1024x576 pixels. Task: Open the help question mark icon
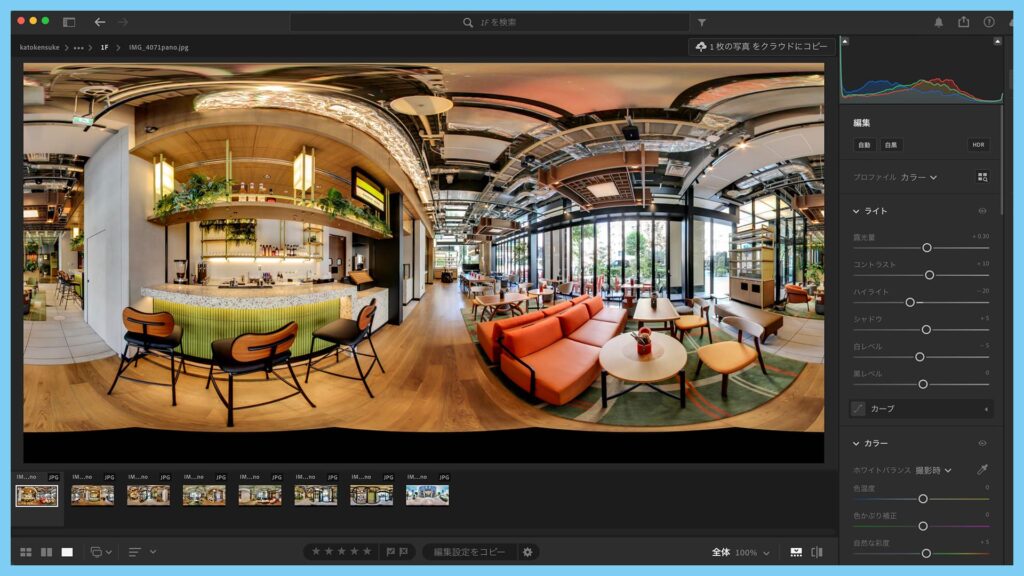coord(989,21)
